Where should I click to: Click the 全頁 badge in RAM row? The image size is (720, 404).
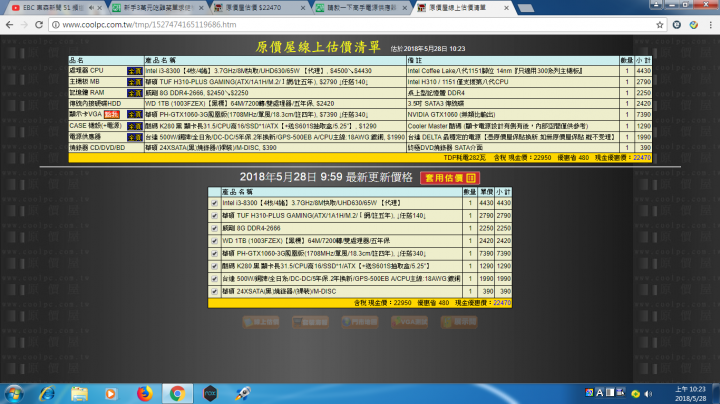tap(135, 93)
